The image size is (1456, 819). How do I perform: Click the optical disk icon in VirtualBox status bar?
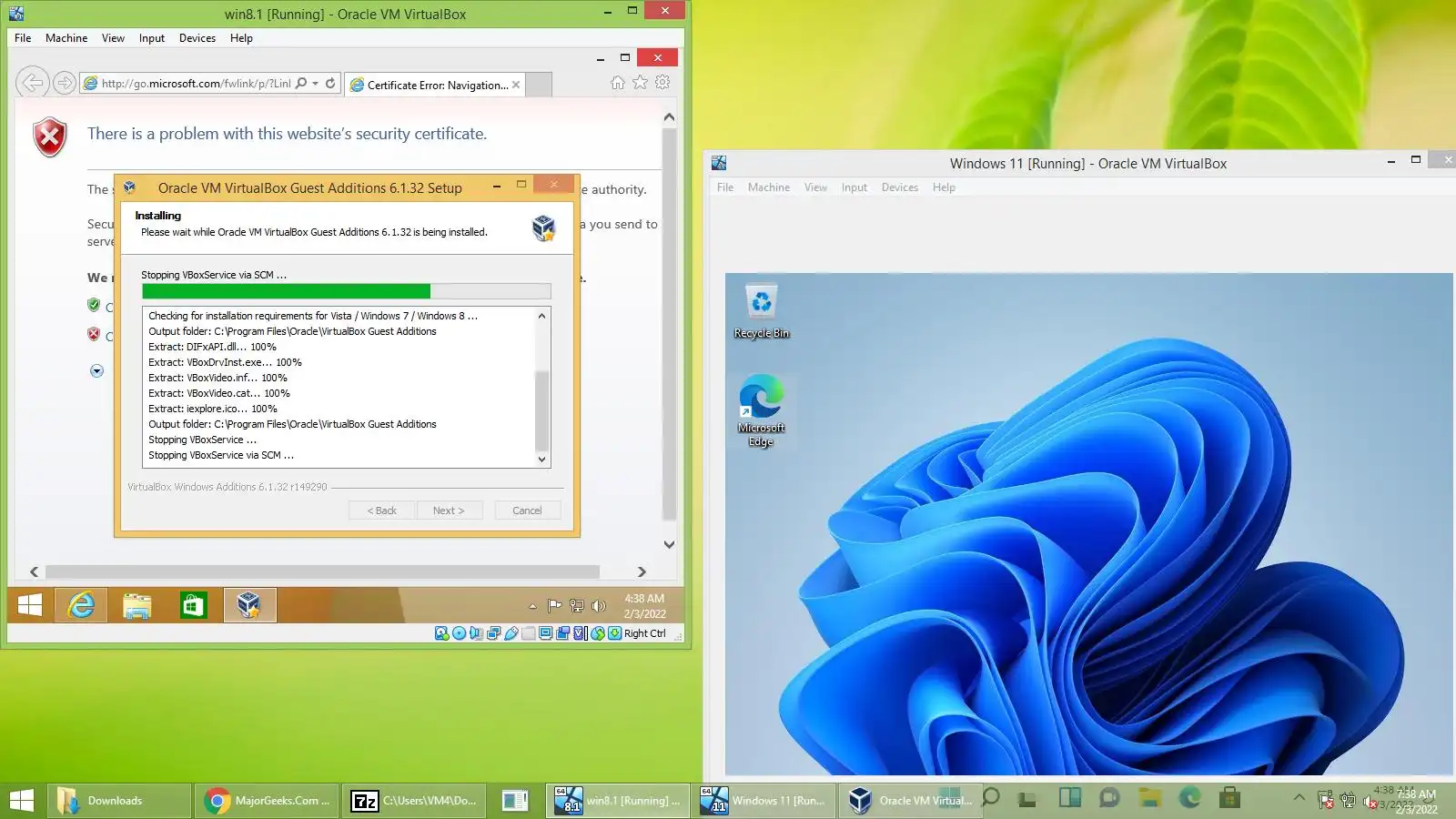coord(459,633)
